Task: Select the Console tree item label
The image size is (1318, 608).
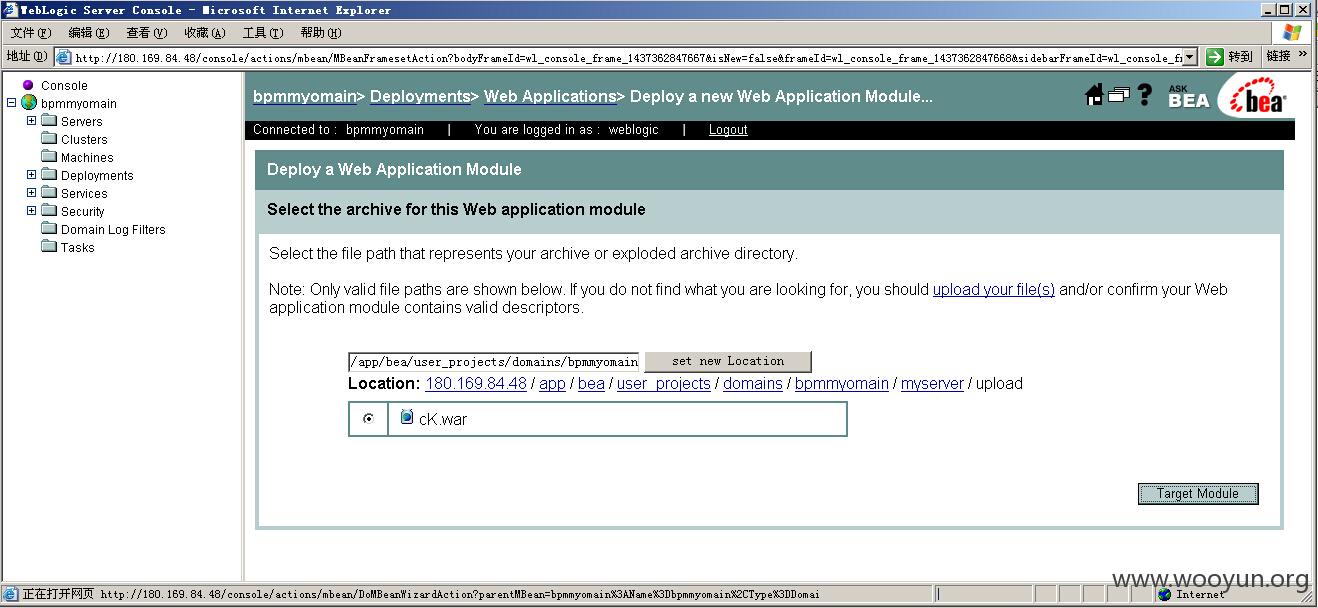Action: point(64,85)
